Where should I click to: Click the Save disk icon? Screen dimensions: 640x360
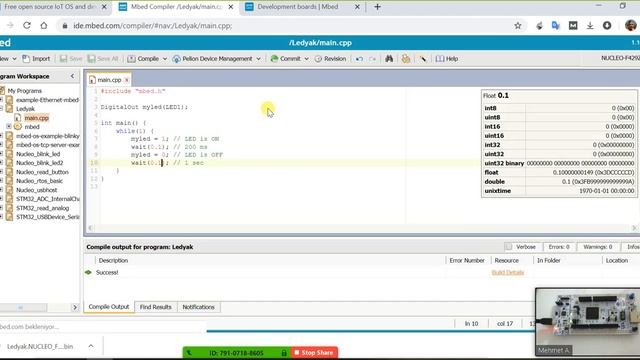(x=64, y=59)
